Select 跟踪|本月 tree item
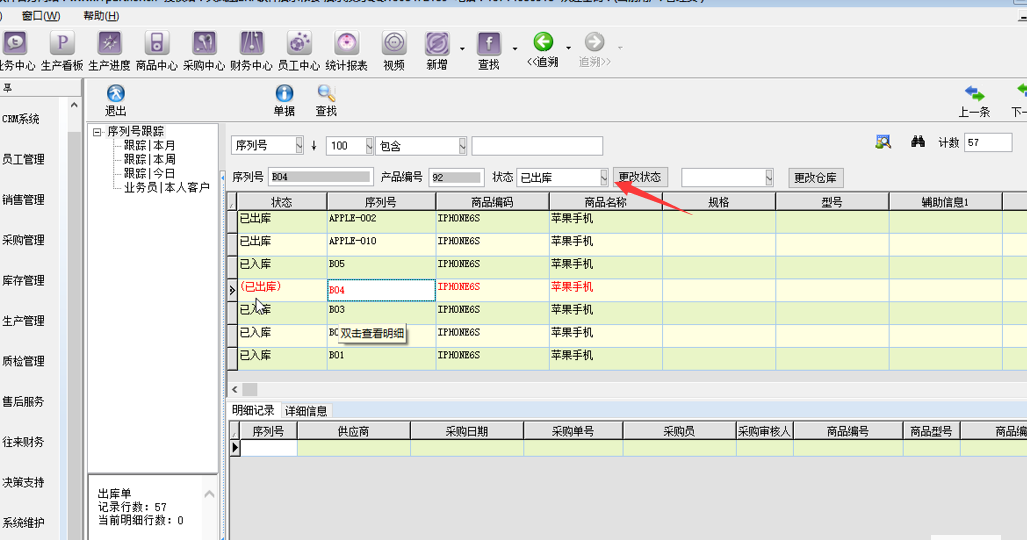1027x540 pixels. point(149,145)
